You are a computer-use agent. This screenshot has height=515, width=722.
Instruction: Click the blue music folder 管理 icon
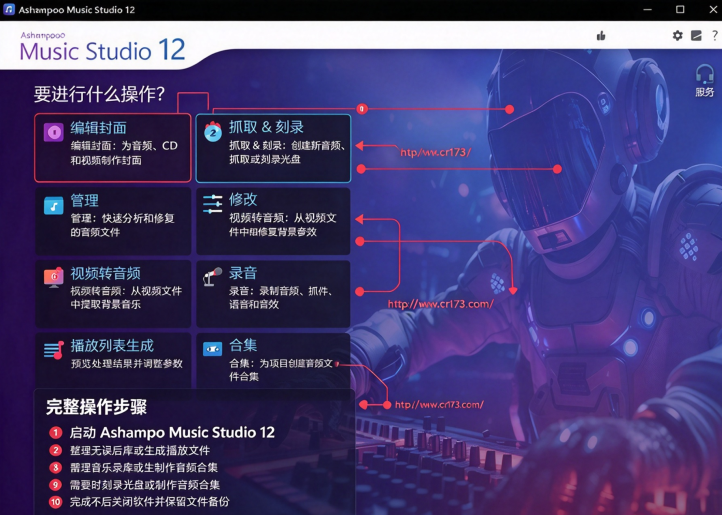point(53,205)
